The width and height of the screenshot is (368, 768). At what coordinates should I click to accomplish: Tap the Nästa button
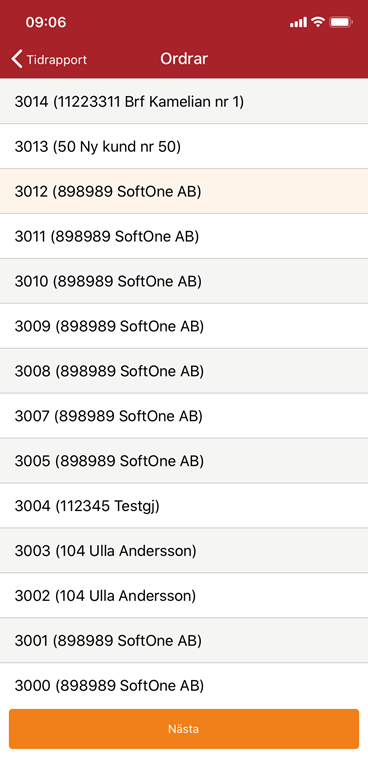(x=184, y=729)
